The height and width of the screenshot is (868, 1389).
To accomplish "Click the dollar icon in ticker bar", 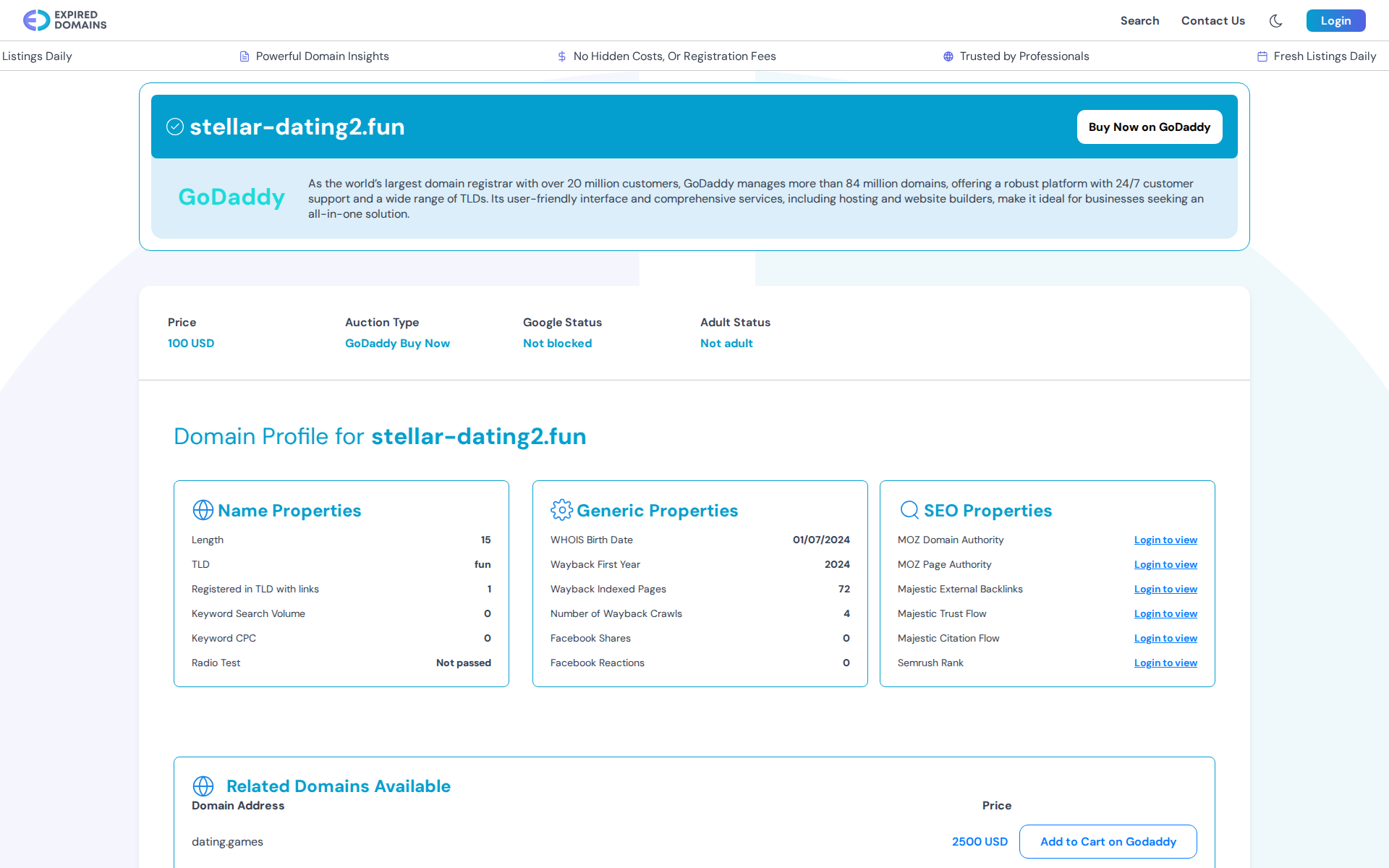I will tap(562, 56).
